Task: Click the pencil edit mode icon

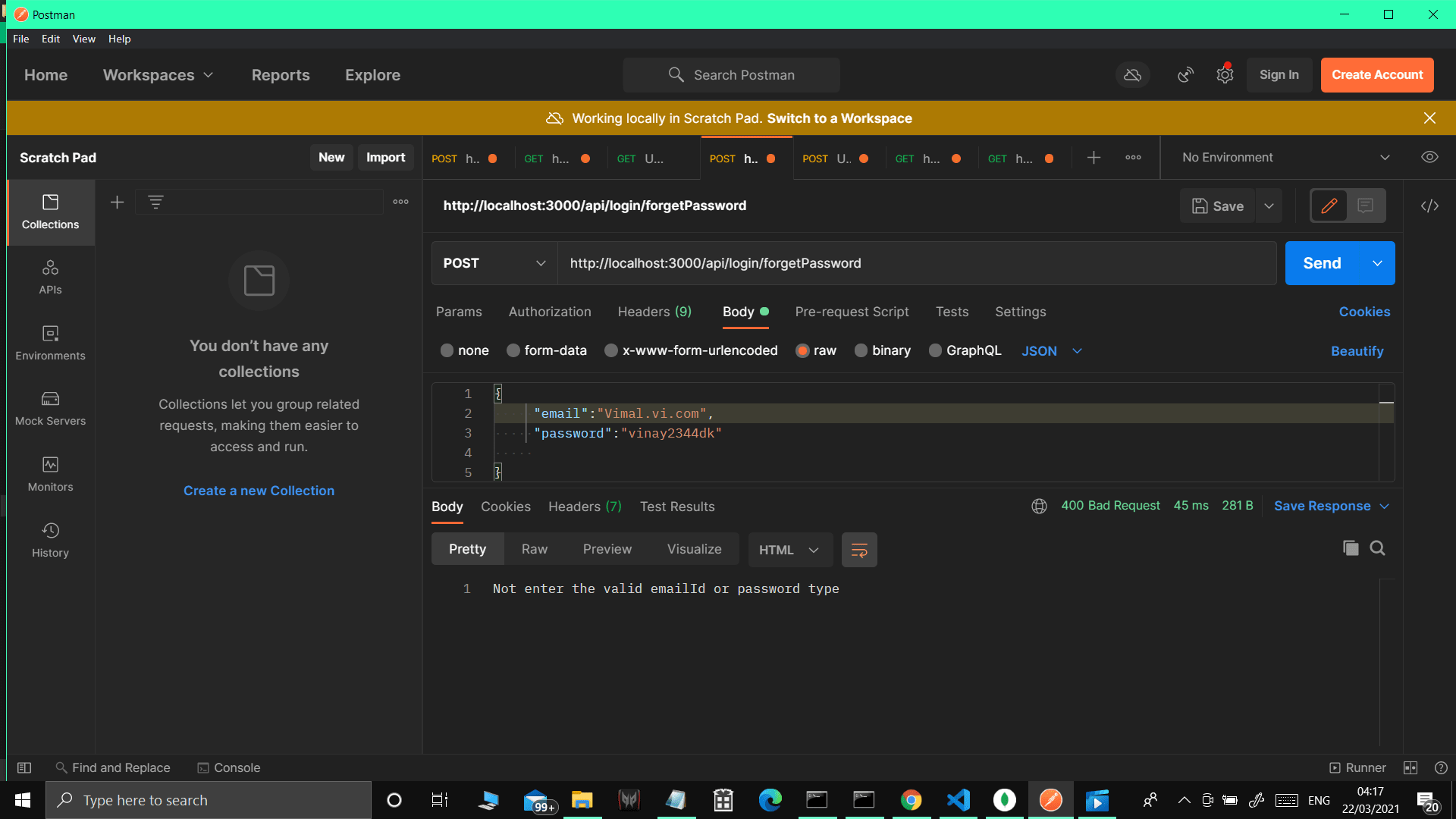Action: point(1329,206)
